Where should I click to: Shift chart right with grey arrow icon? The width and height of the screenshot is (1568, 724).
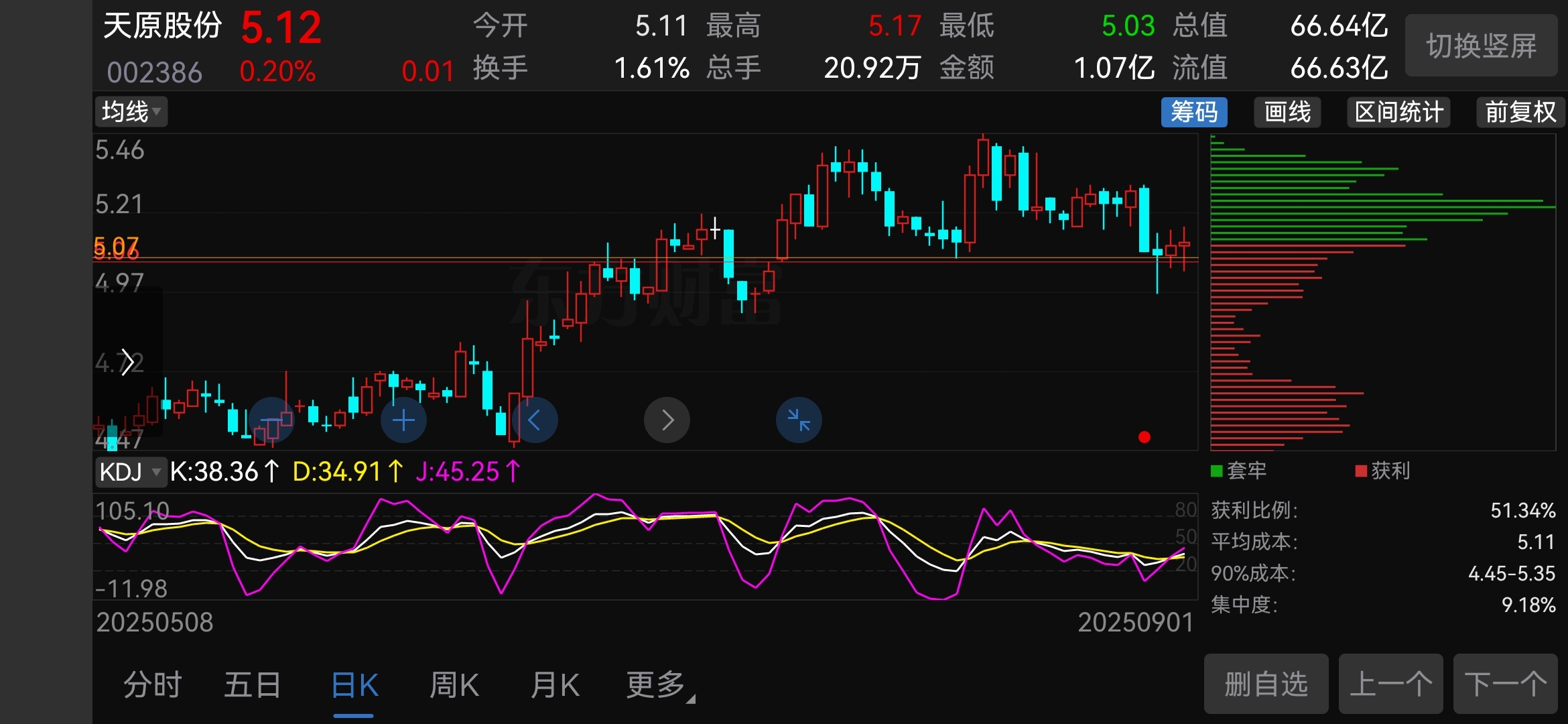(667, 420)
